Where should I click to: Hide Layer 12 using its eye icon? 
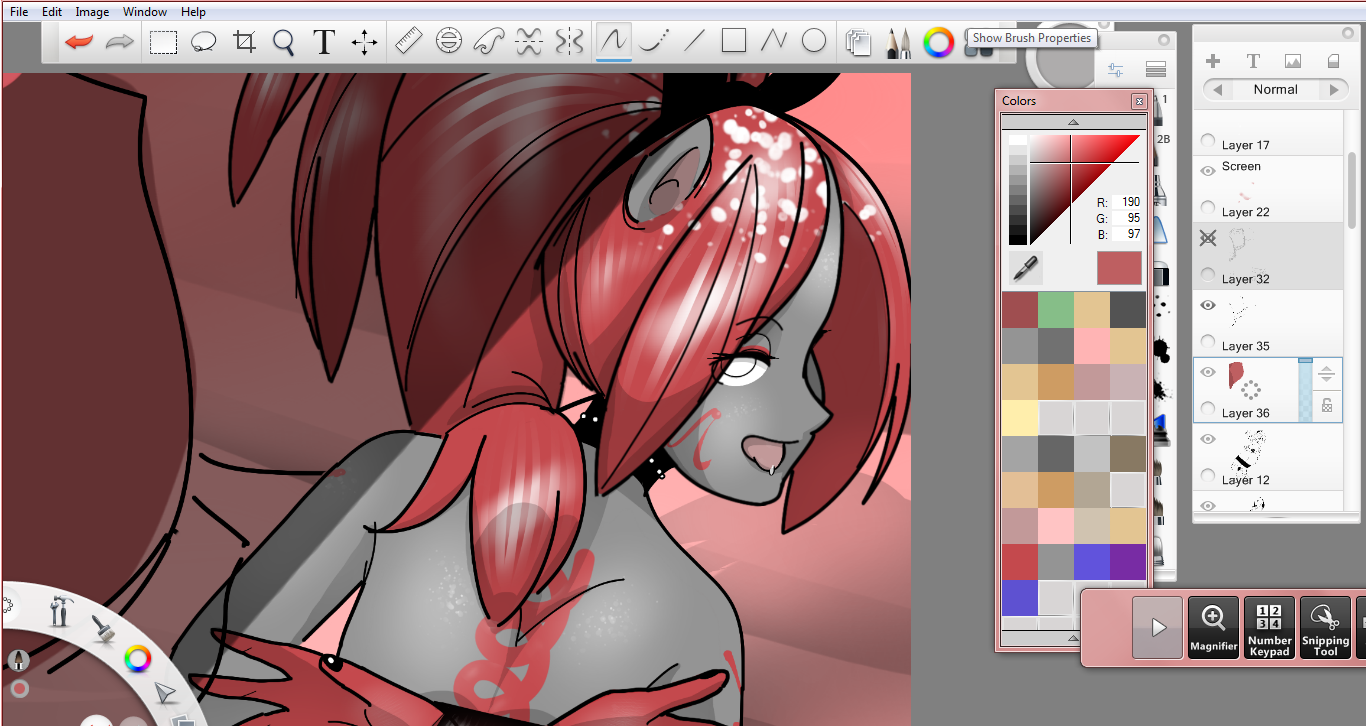tap(1208, 439)
